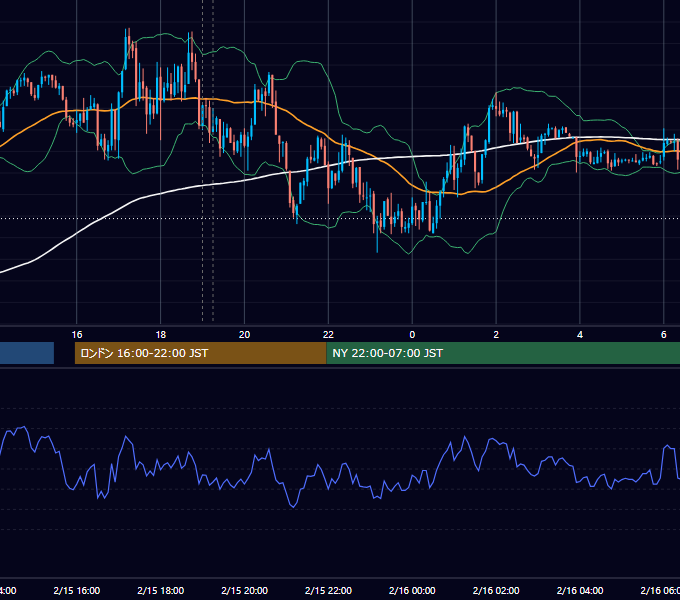Click the 4 hour axis label

coord(580,335)
